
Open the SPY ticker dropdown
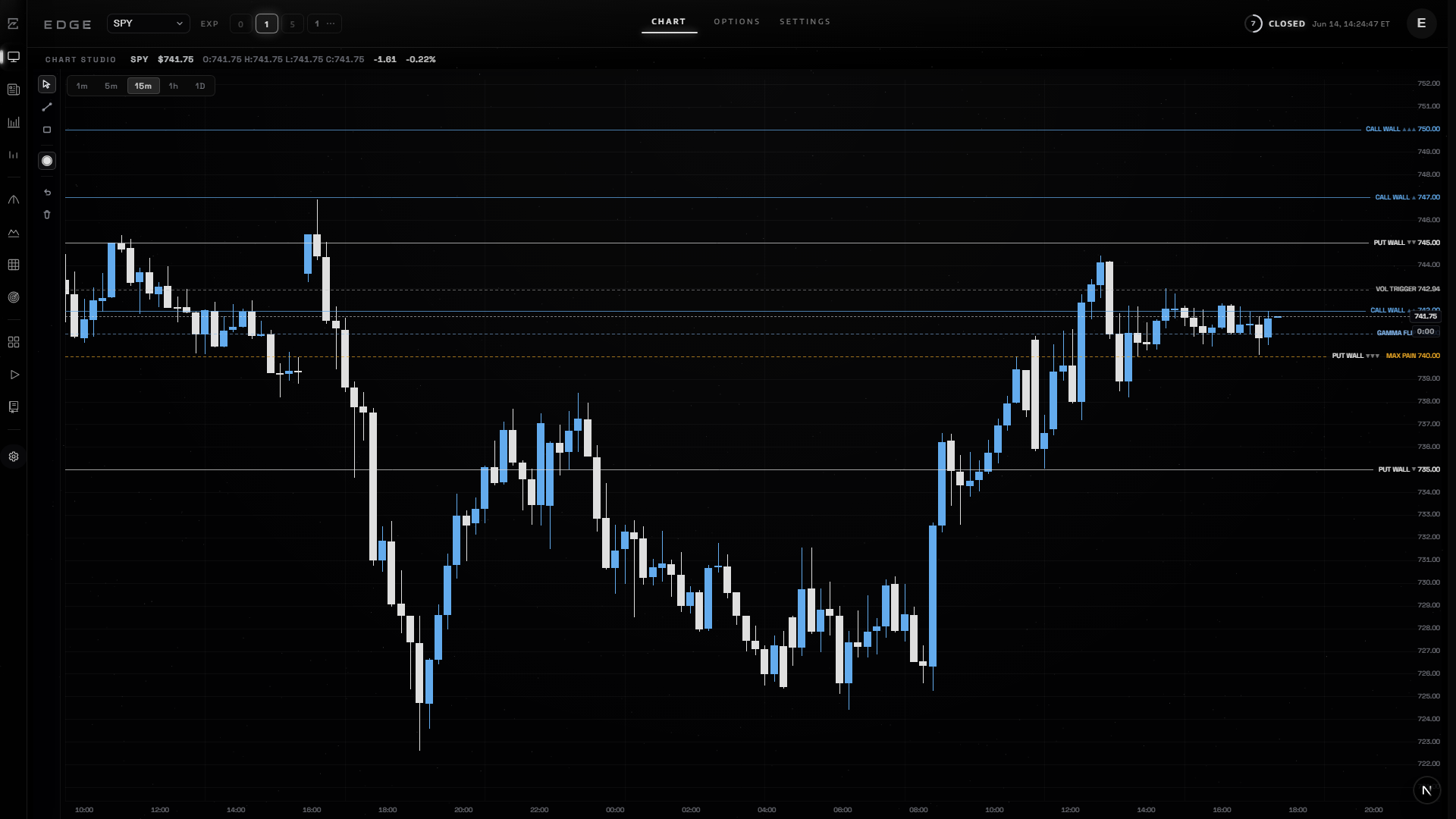(x=149, y=24)
